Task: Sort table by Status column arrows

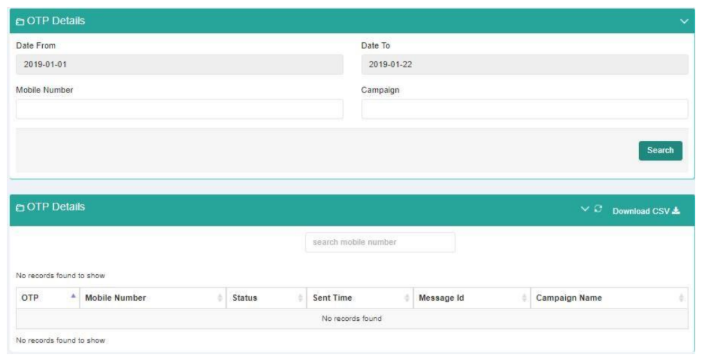Action: (x=300, y=298)
